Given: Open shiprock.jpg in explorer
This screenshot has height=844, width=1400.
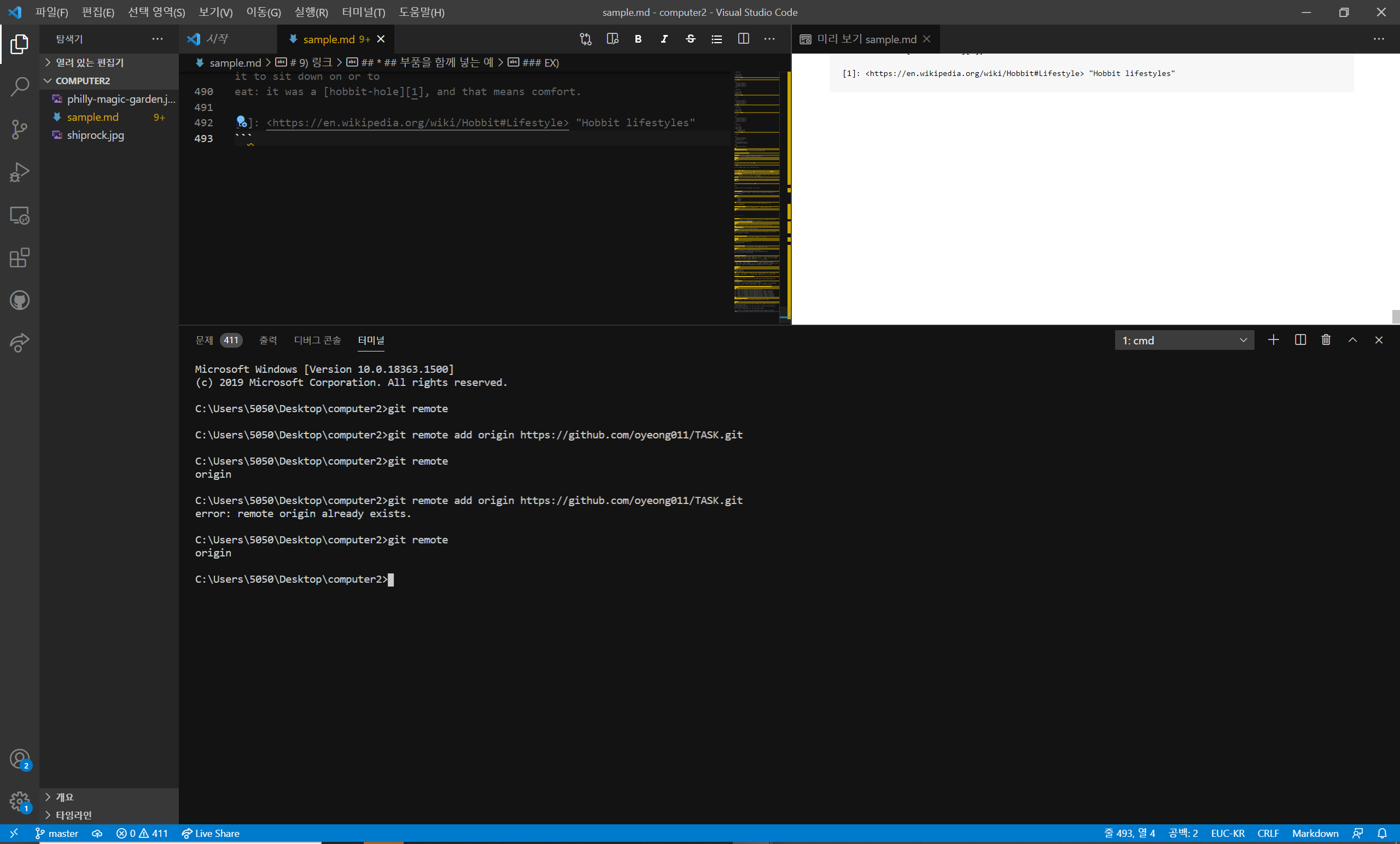Looking at the screenshot, I should pos(109,135).
